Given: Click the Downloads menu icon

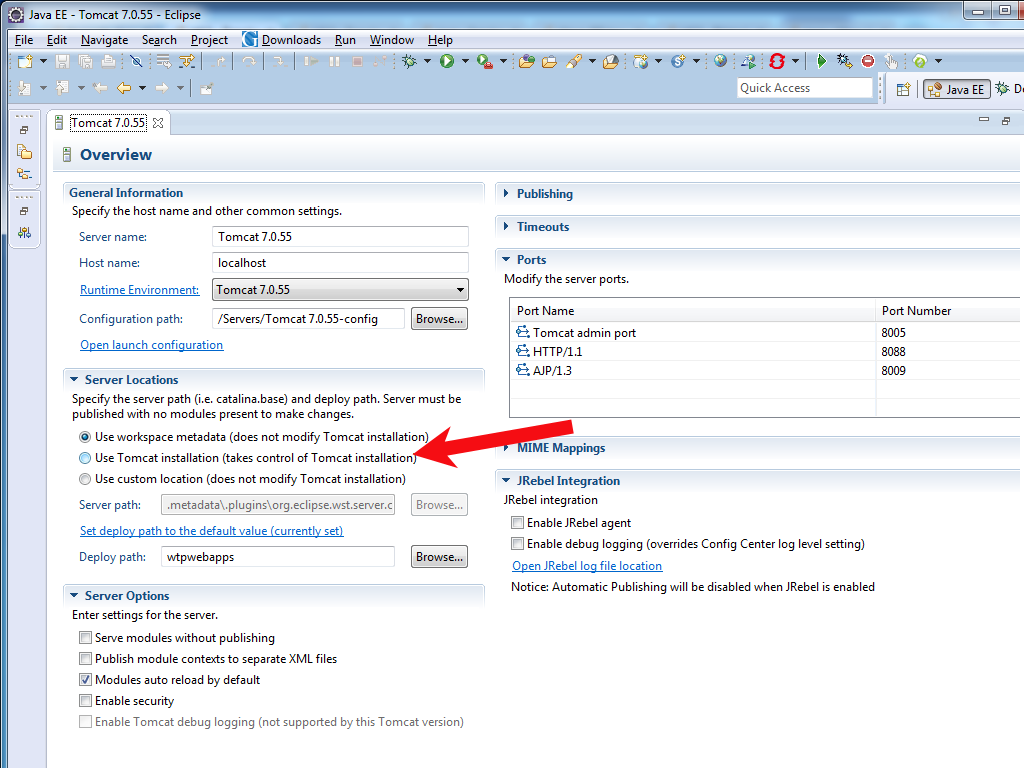Looking at the screenshot, I should click(x=249, y=39).
